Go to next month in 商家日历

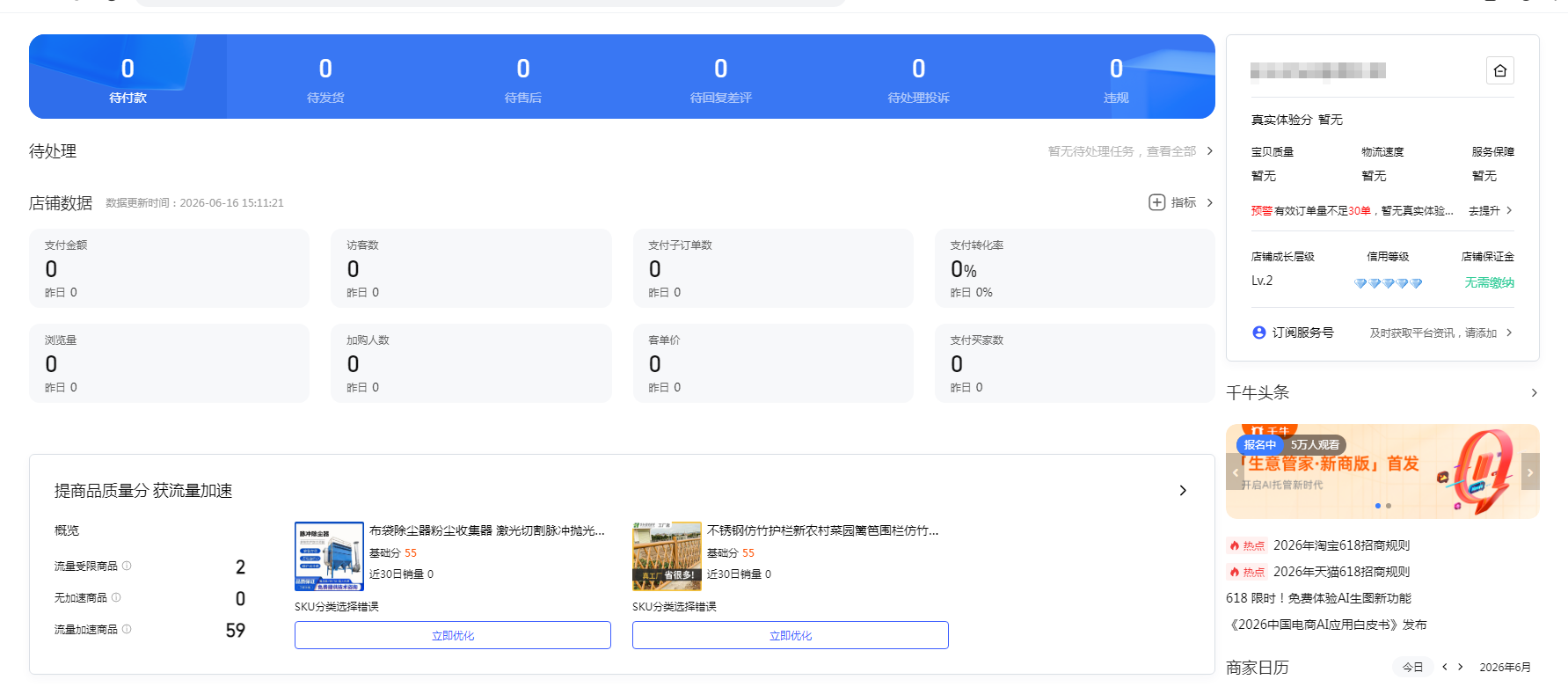click(1461, 667)
